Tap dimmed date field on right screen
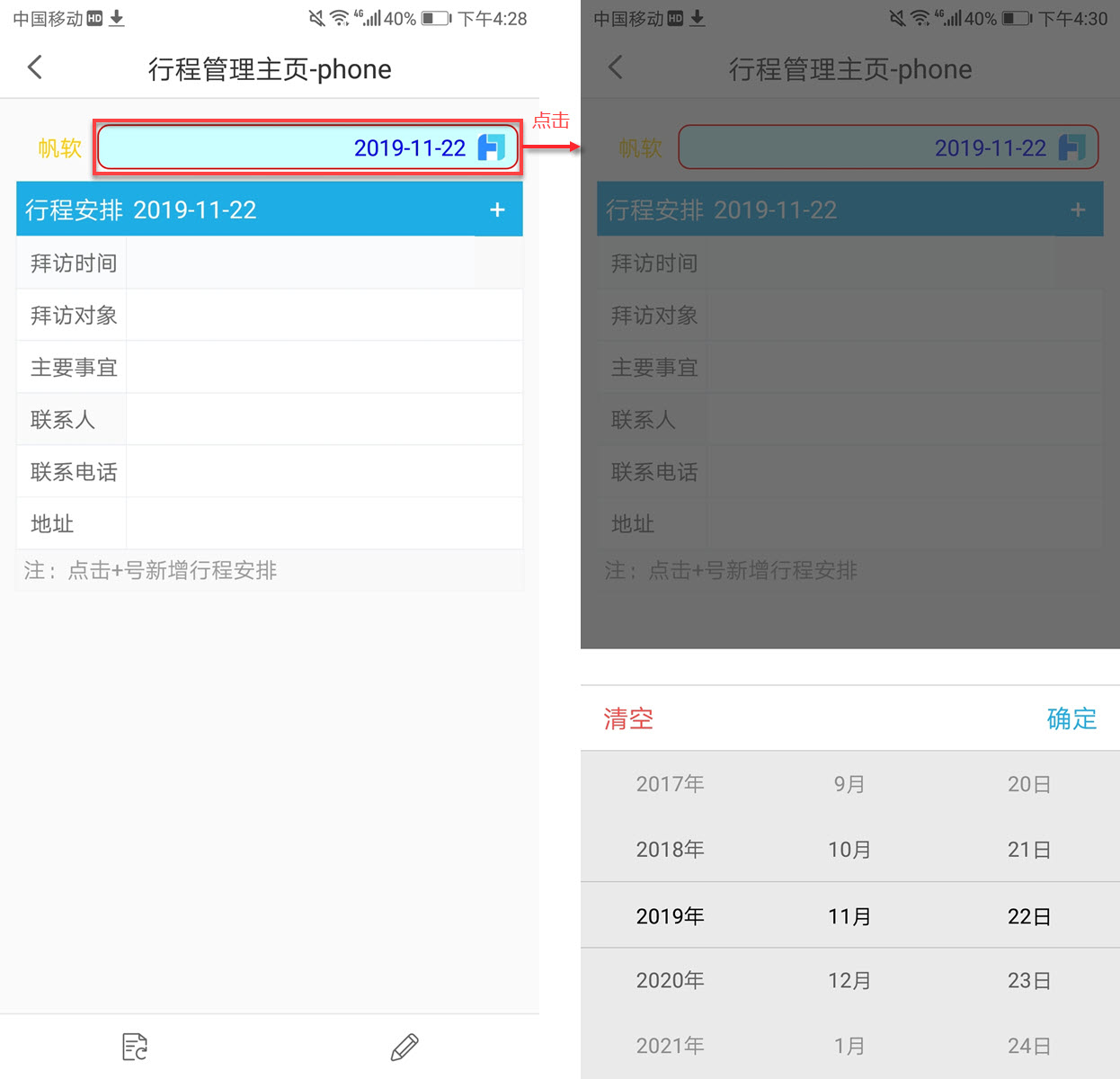1120x1079 pixels. pos(889,147)
